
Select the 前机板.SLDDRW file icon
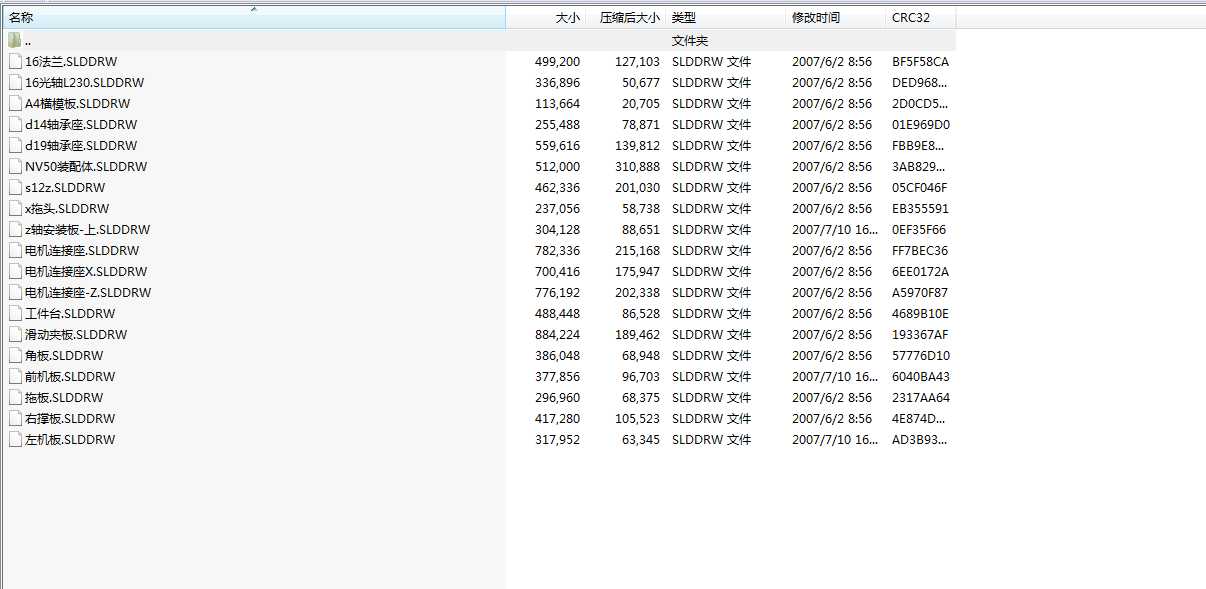tap(15, 376)
